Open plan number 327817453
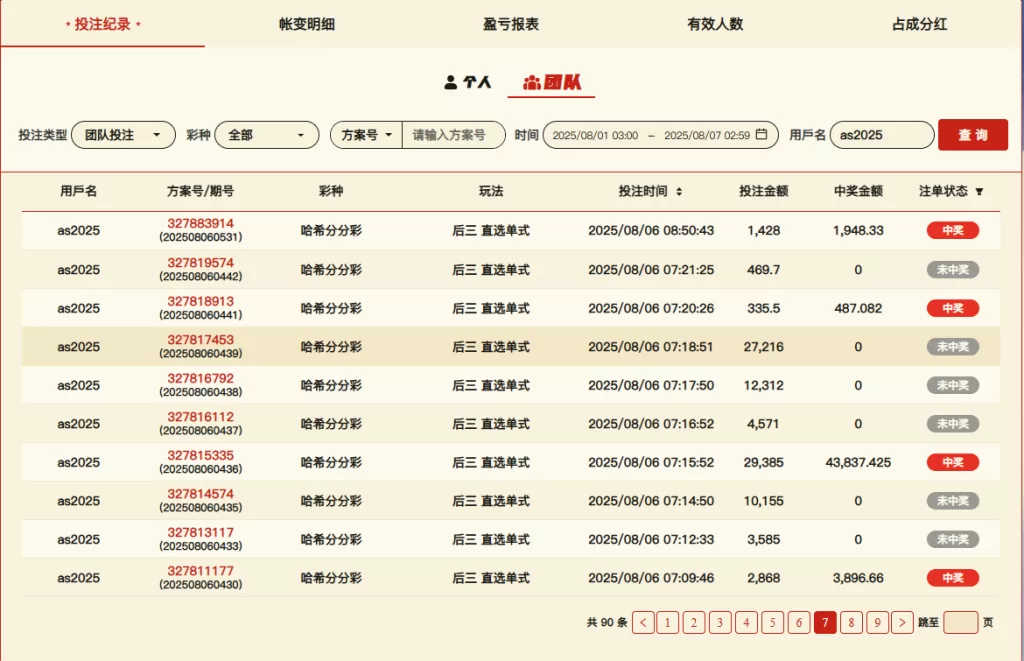 200,340
